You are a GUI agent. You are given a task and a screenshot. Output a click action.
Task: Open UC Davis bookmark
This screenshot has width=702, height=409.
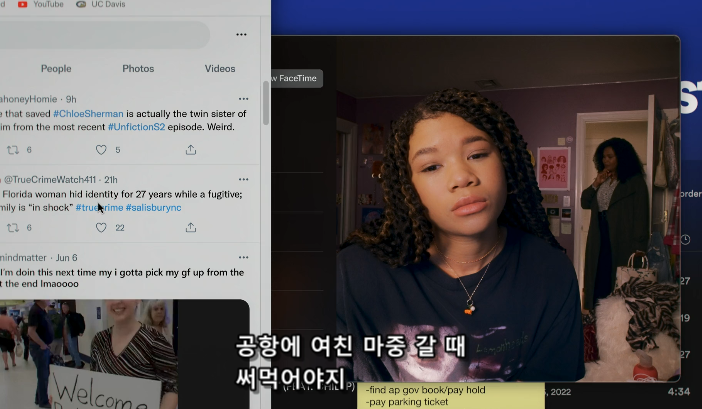coord(101,4)
